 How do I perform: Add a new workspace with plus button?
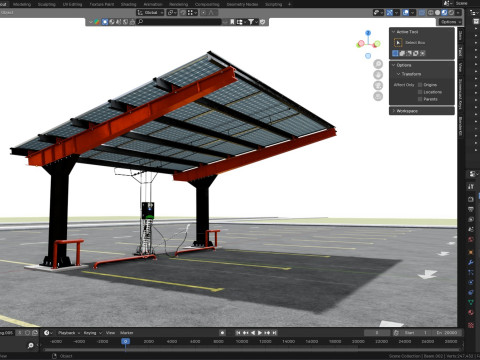click(289, 4)
